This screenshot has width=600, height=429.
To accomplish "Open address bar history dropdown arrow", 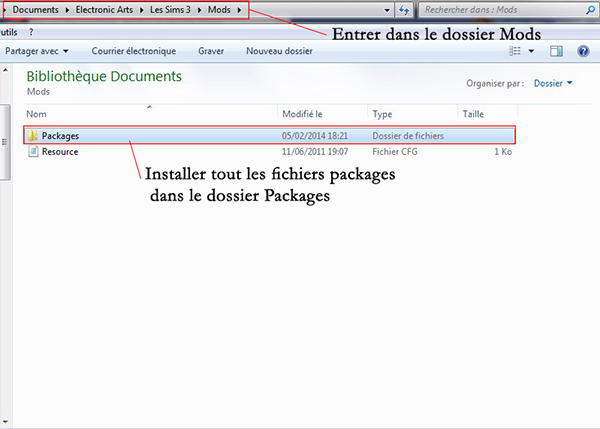I will 386,10.
